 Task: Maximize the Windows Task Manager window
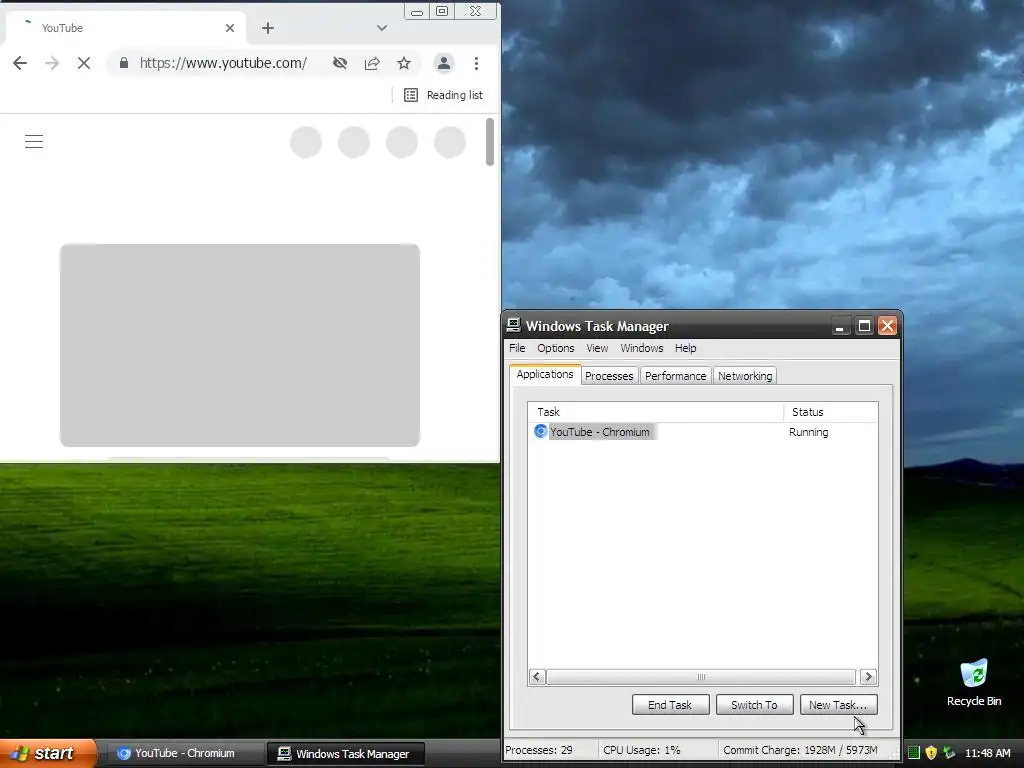coord(864,326)
